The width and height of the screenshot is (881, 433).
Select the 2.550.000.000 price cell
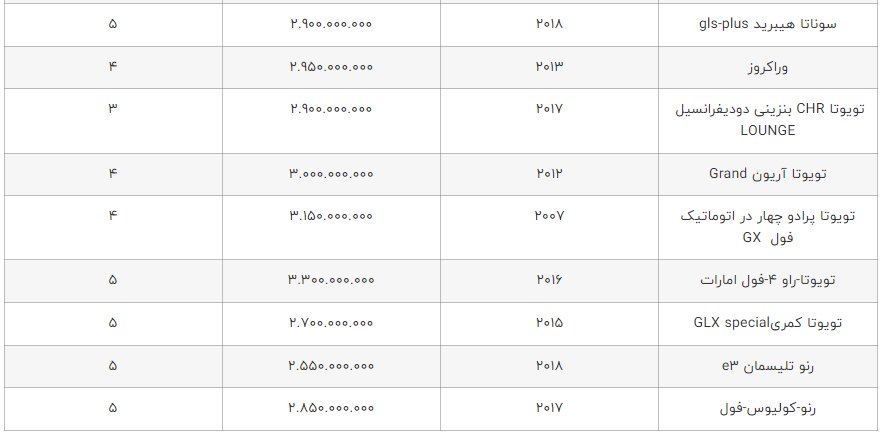pyautogui.click(x=330, y=366)
